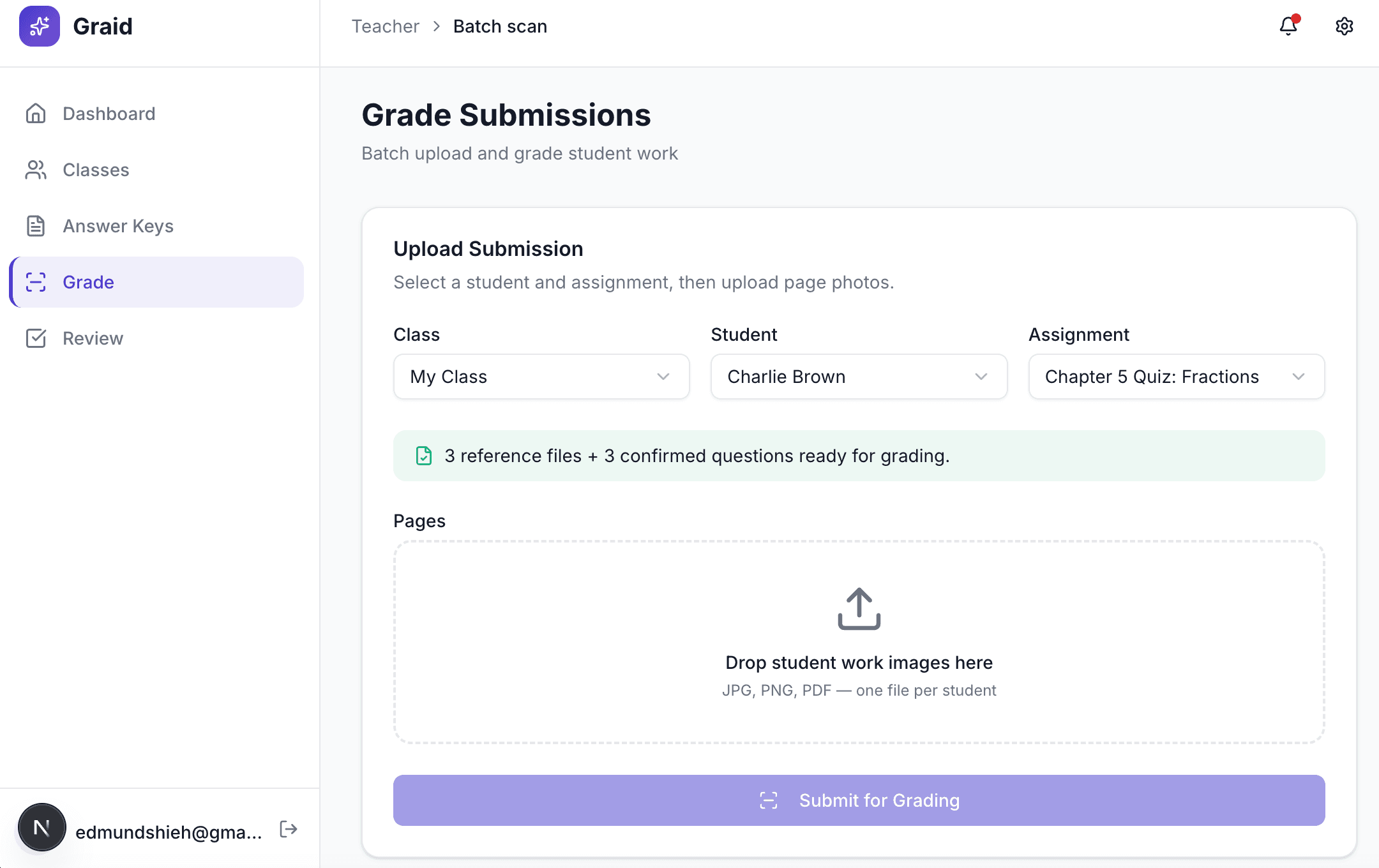Click the Graid sparkle logo icon
The width and height of the screenshot is (1379, 868).
40,26
